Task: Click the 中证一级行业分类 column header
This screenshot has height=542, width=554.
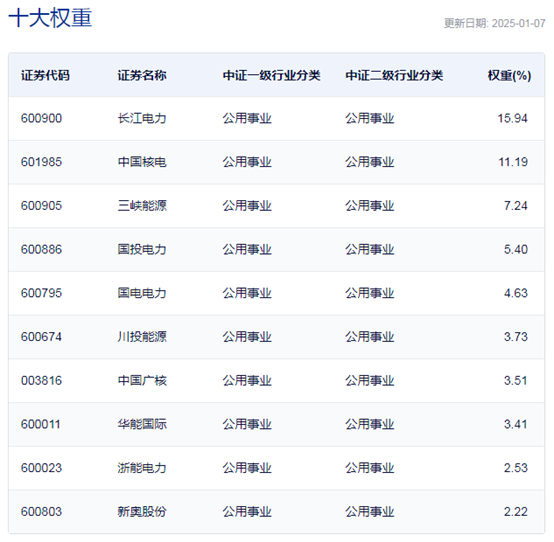Action: coord(271,75)
